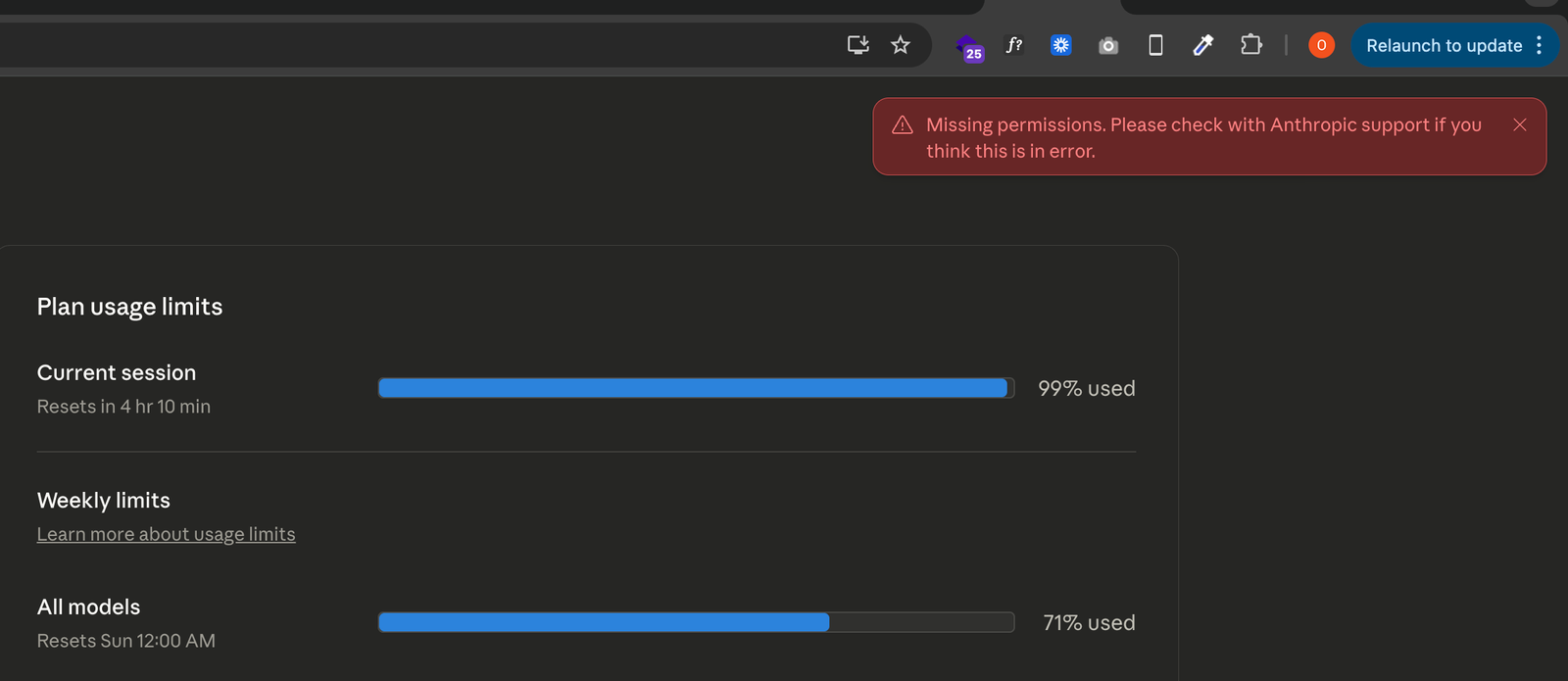Click the font identifier f? extension
This screenshot has height=681, width=1568.
(x=1014, y=45)
